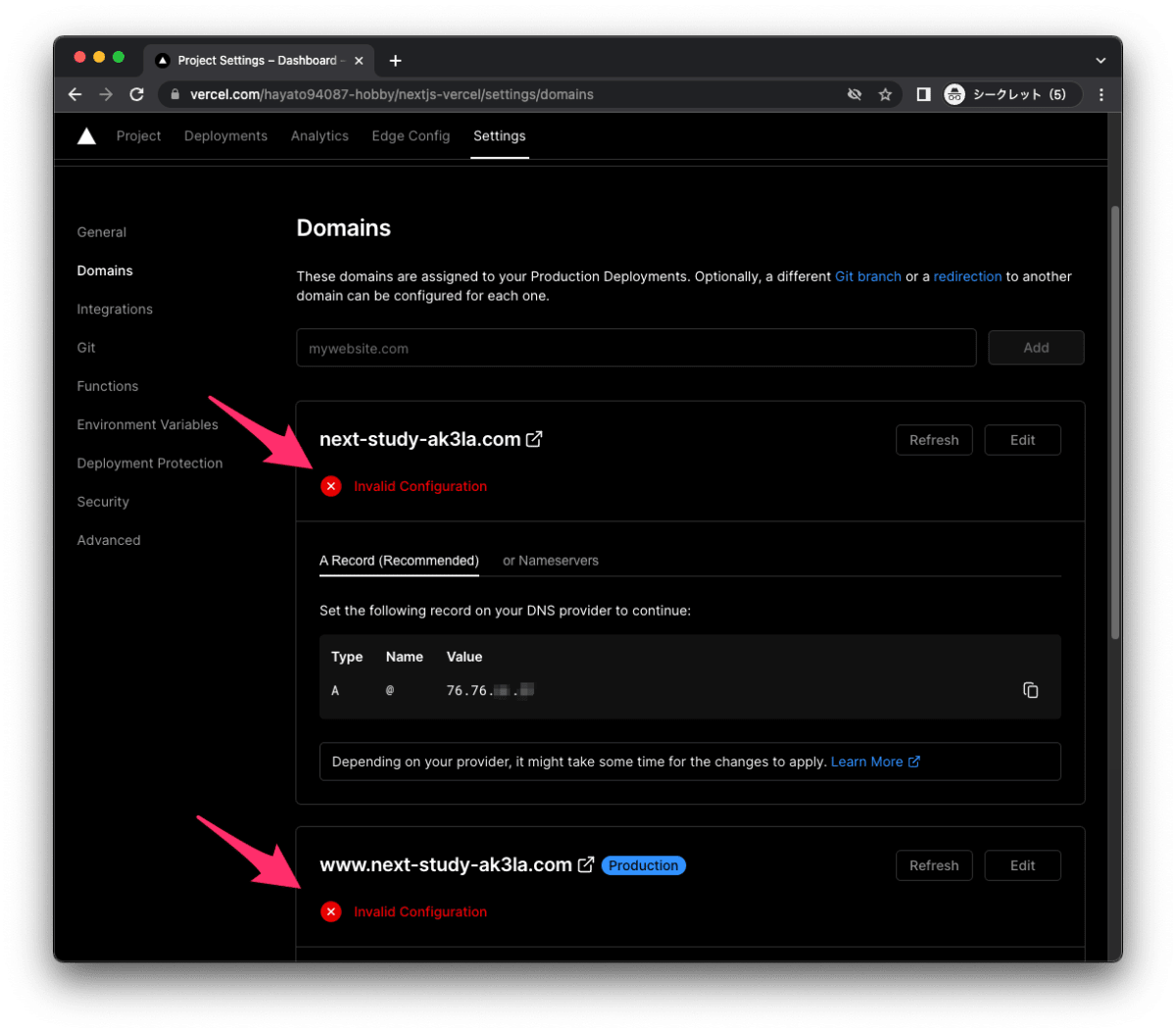Click the Production badge
Viewport: 1176px width, 1033px height.
click(643, 865)
